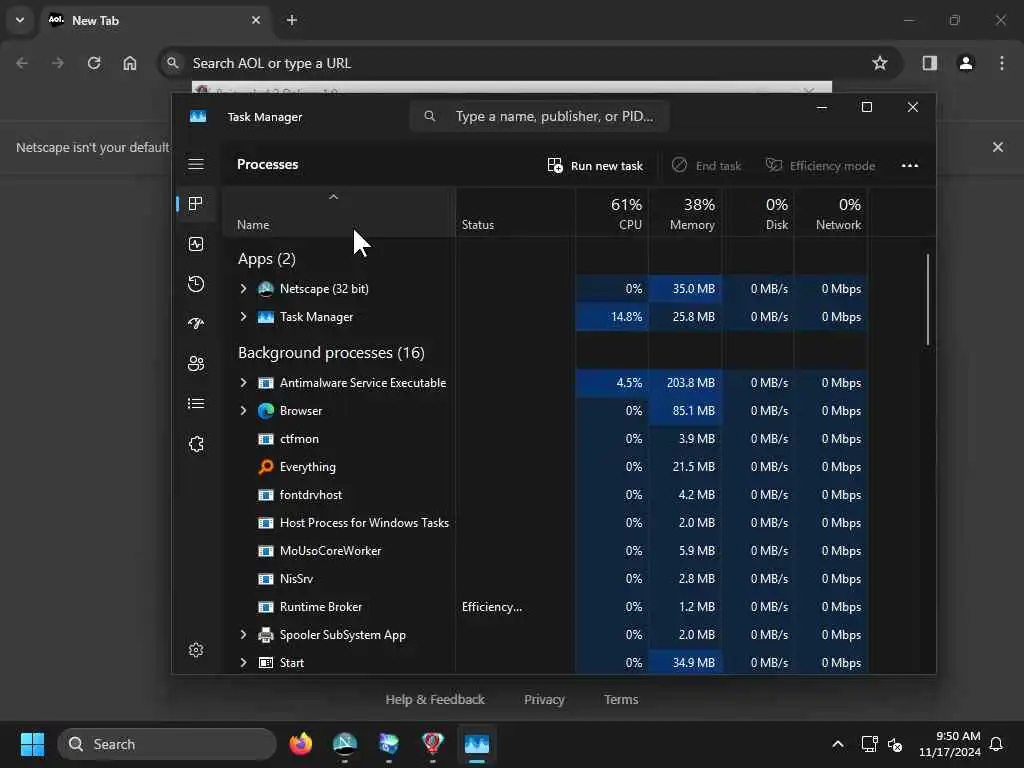This screenshot has height=768, width=1024.
Task: Open Task Manager settings gear
Action: pos(196,650)
